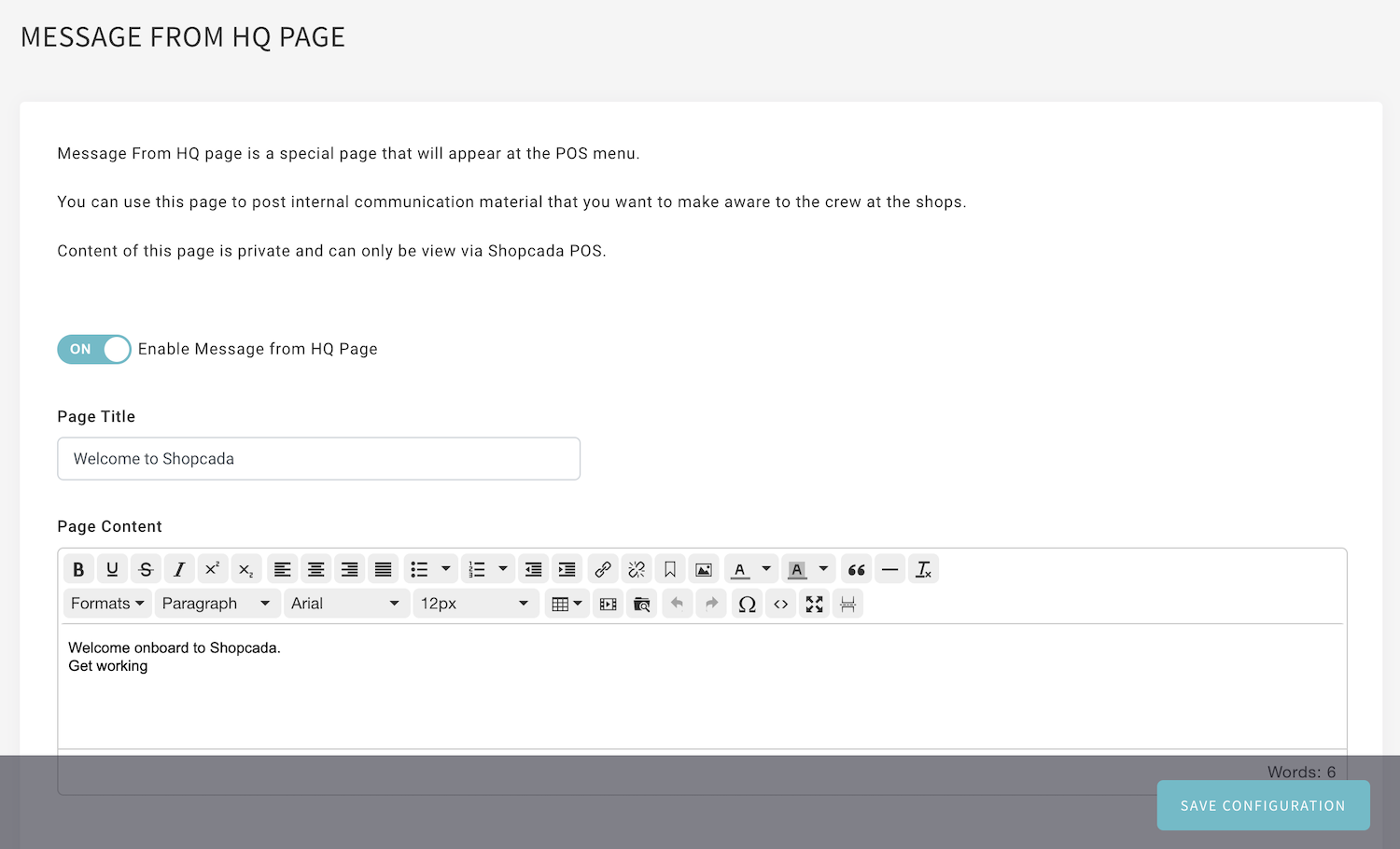Click the source code icon
1400x849 pixels.
coord(780,604)
